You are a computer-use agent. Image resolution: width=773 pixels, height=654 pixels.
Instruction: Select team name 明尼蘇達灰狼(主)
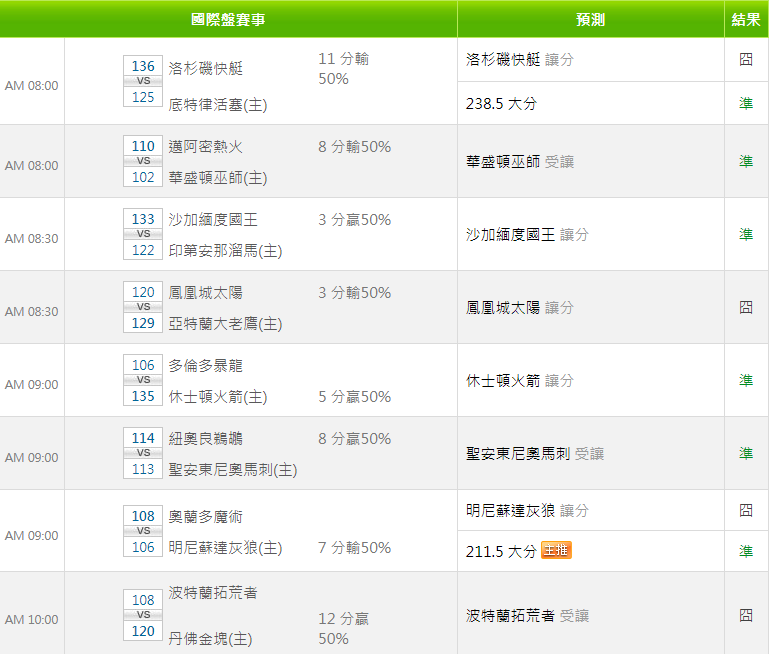[x=225, y=547]
